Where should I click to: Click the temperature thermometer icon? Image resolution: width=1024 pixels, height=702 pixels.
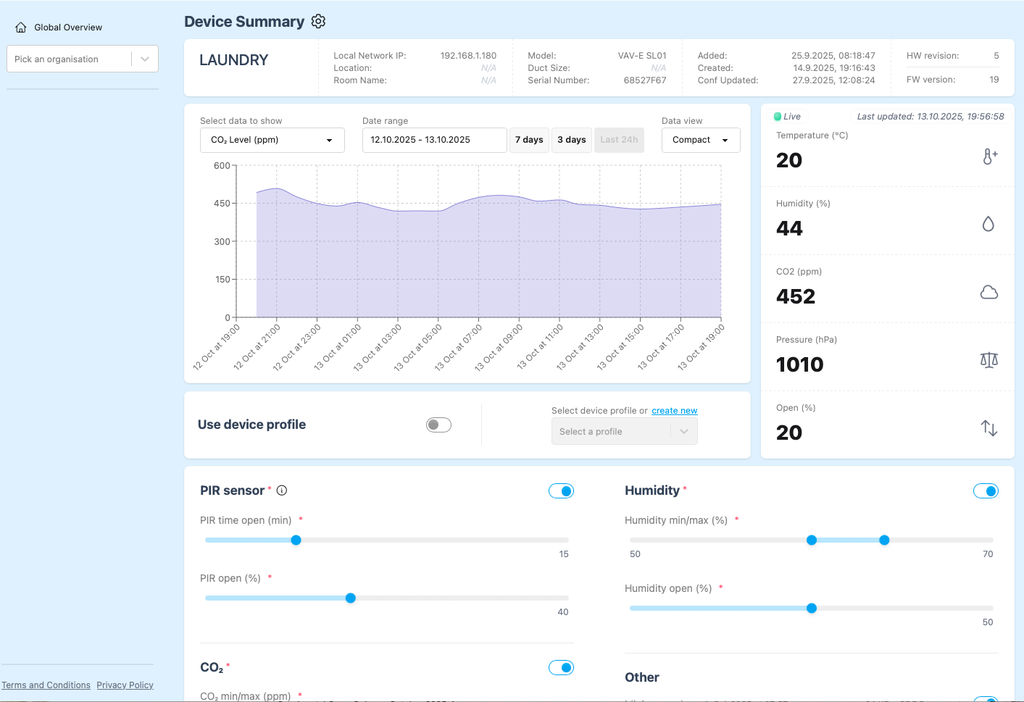pyautogui.click(x=989, y=156)
